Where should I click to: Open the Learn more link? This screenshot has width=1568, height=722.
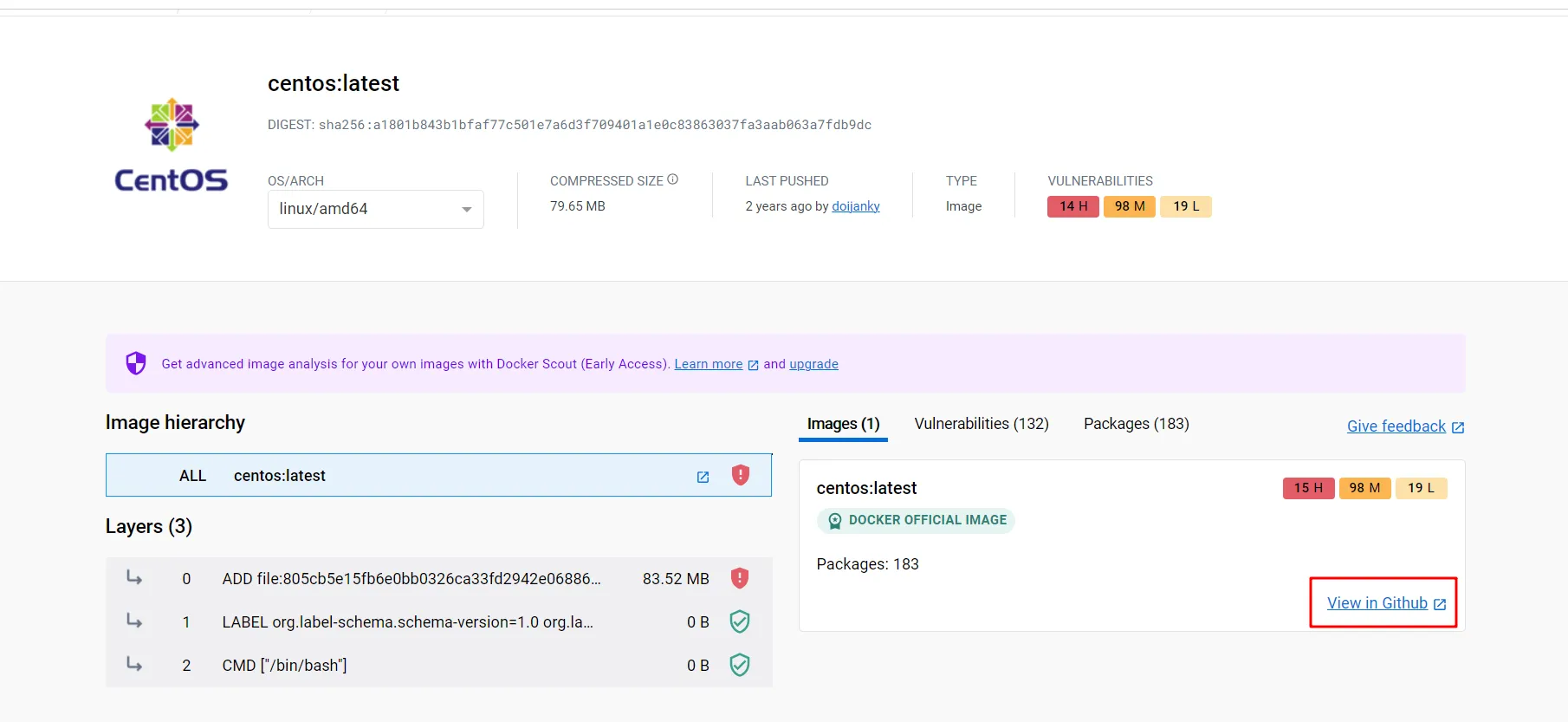(709, 364)
